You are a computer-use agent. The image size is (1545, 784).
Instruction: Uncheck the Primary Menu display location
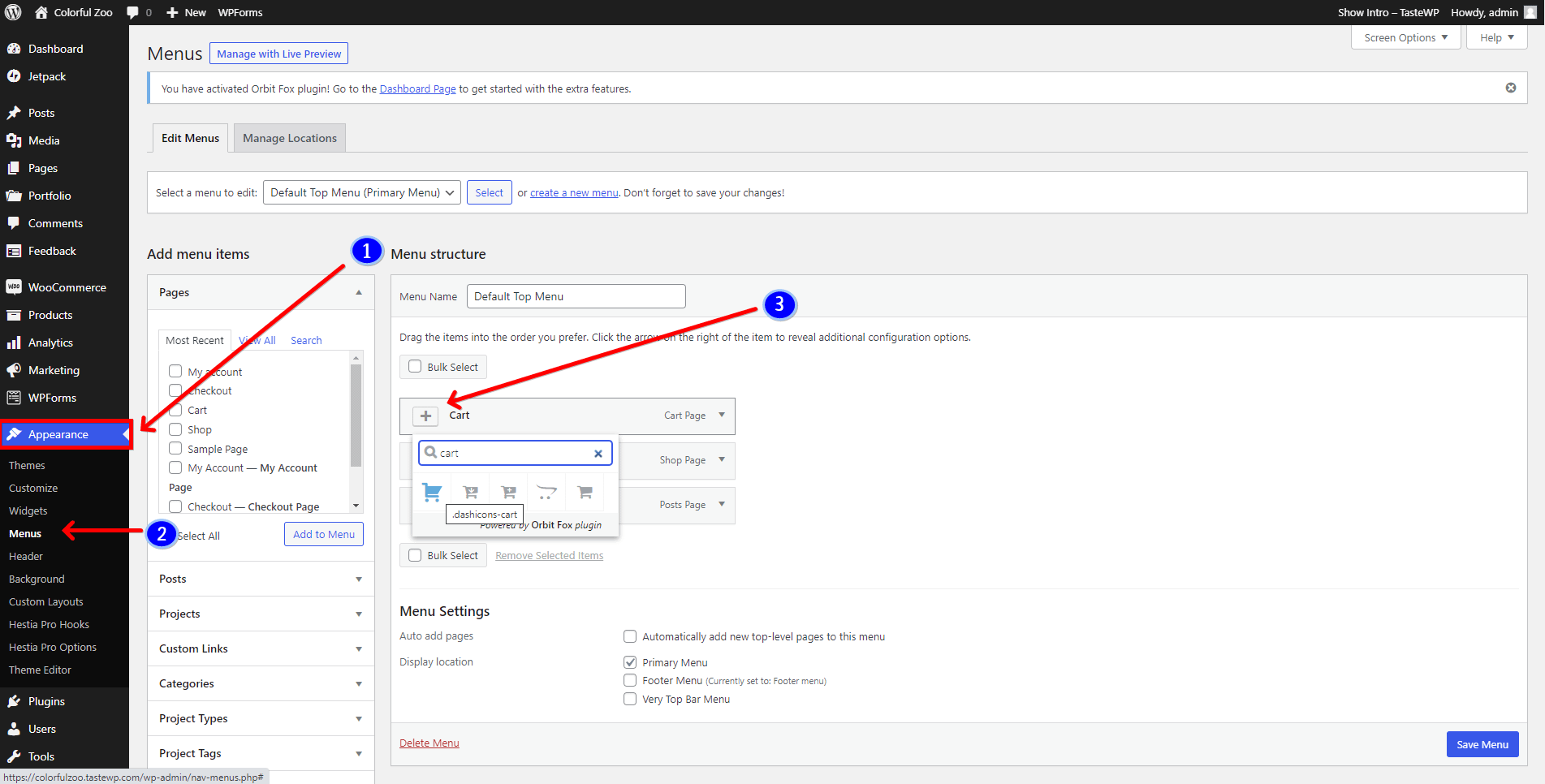630,662
